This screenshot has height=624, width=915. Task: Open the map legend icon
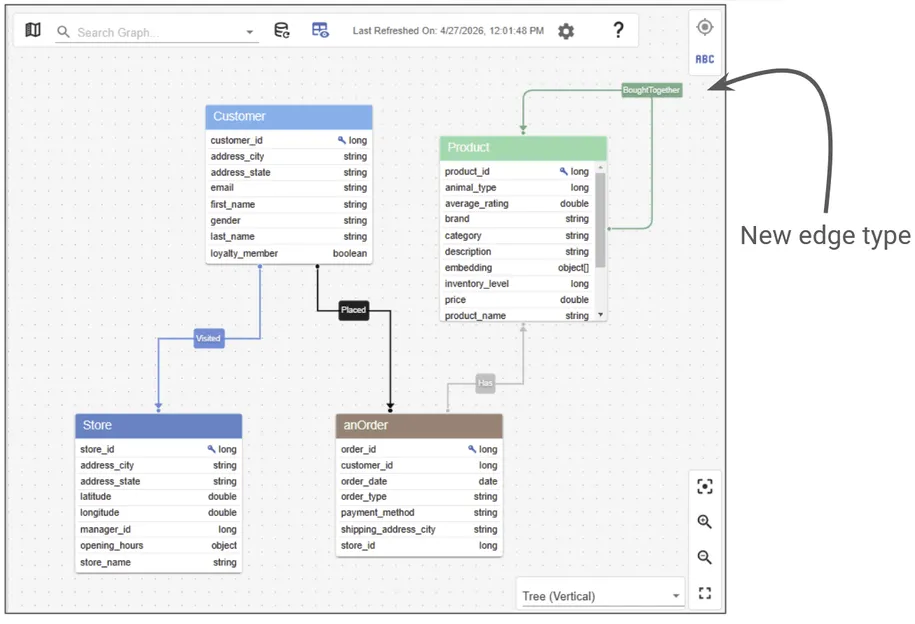[33, 30]
